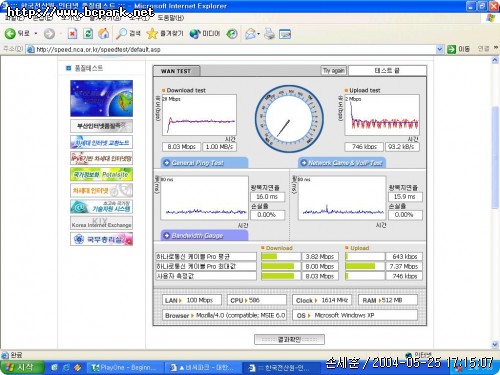The image size is (500, 375).
Task: Click the 7.37 Mbps upload maximum value
Action: coord(404,266)
